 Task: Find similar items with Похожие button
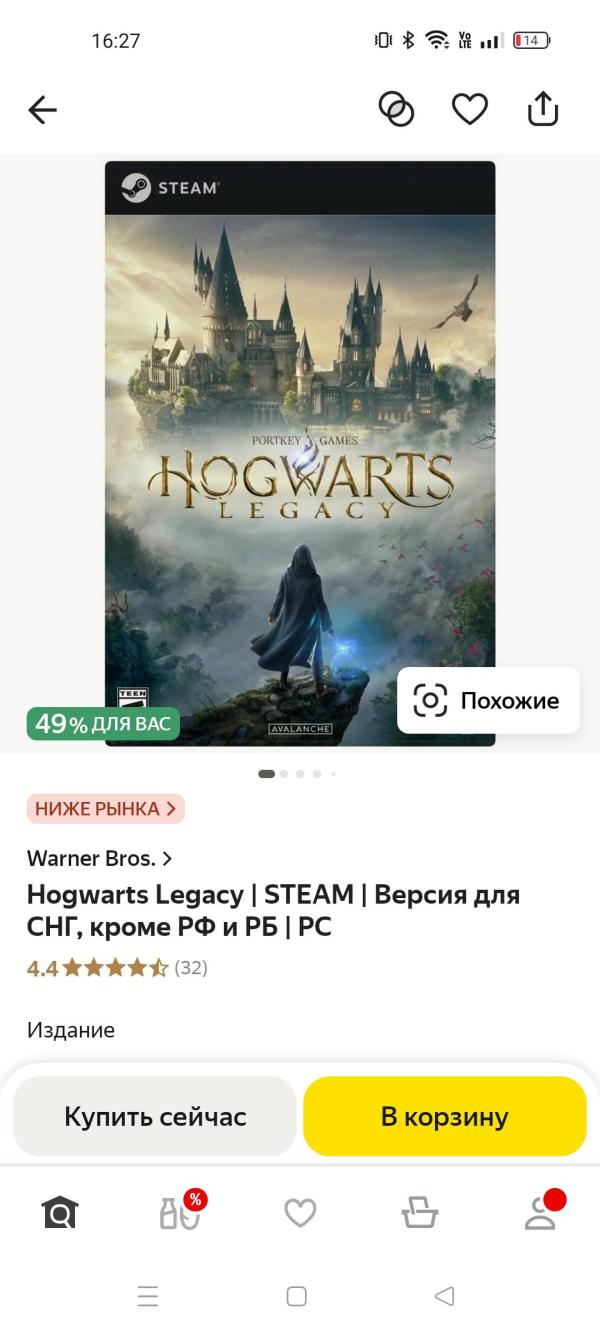pyautogui.click(x=488, y=700)
